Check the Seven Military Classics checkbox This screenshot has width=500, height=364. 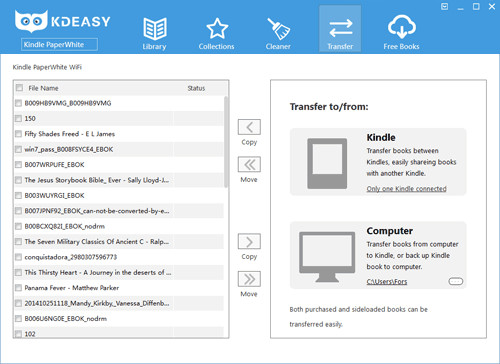click(x=18, y=241)
